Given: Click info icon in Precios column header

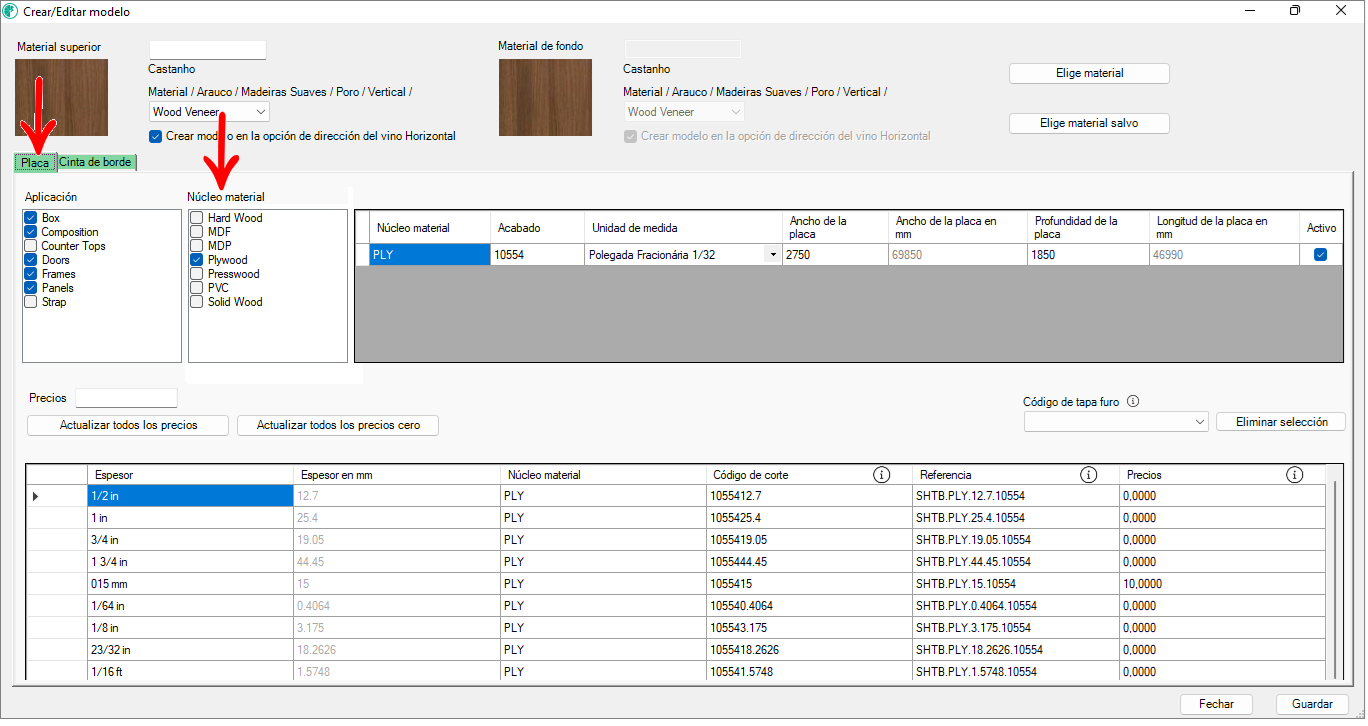Looking at the screenshot, I should click(1295, 475).
